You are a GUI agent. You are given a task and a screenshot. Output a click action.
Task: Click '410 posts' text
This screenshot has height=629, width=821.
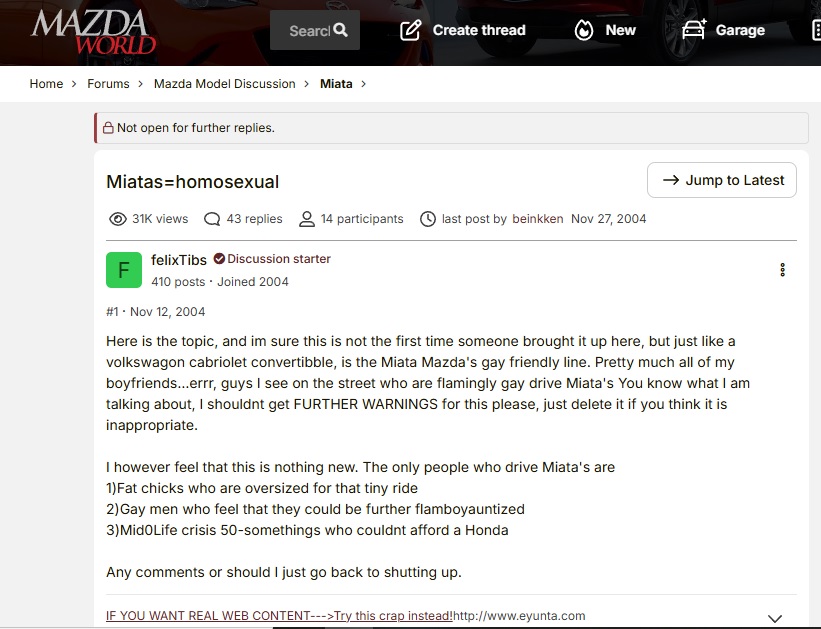click(x=178, y=282)
